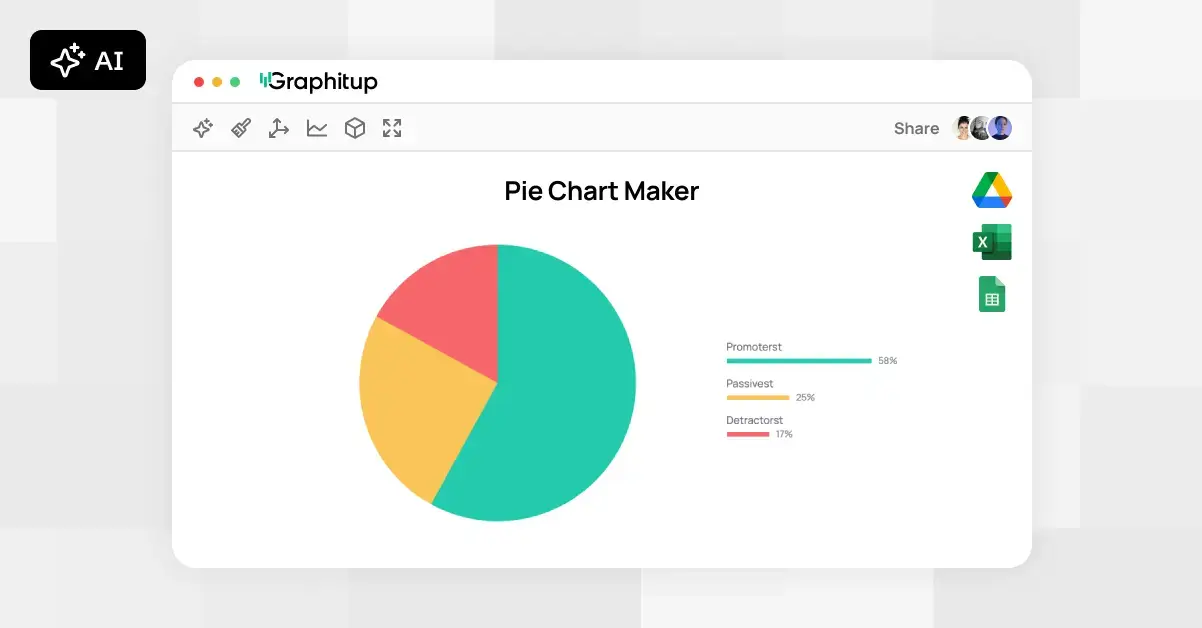Connect to Google Sheets
The height and width of the screenshot is (628, 1202).
coord(991,294)
